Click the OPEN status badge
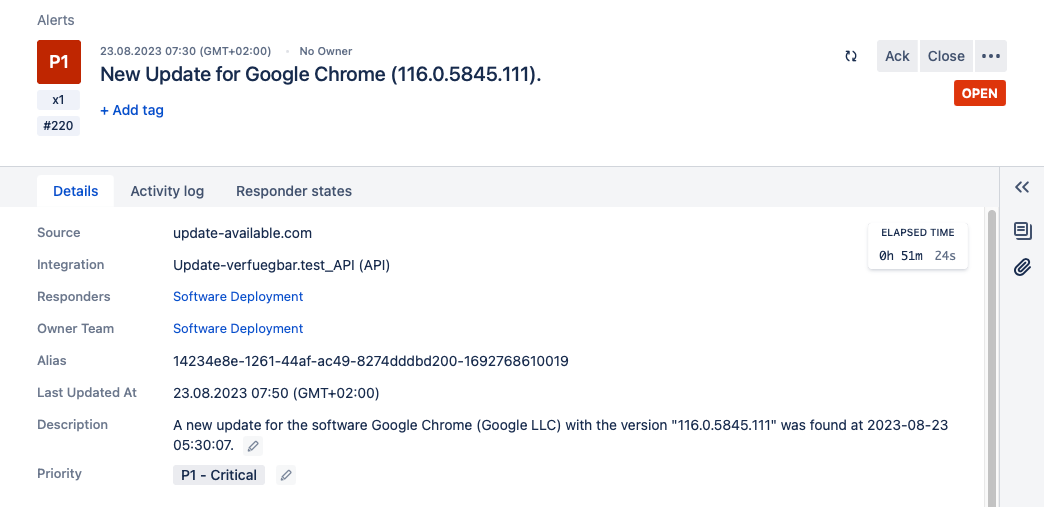 (x=979, y=93)
